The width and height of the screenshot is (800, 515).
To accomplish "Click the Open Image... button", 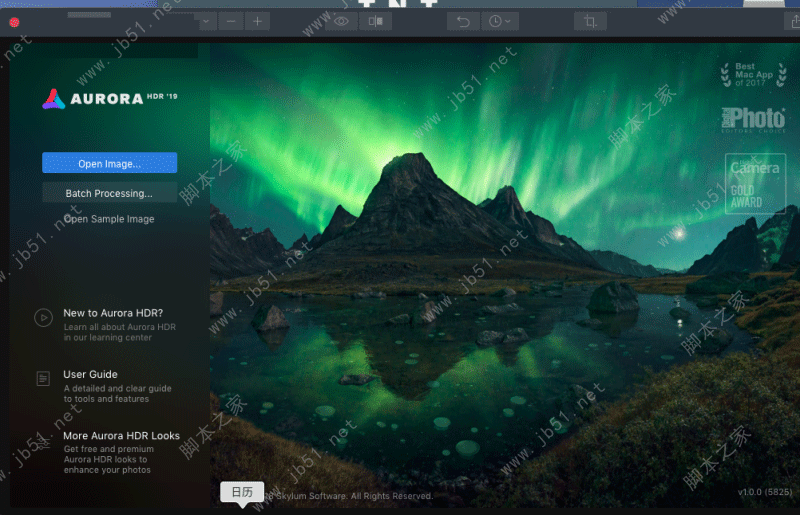I will pyautogui.click(x=109, y=163).
